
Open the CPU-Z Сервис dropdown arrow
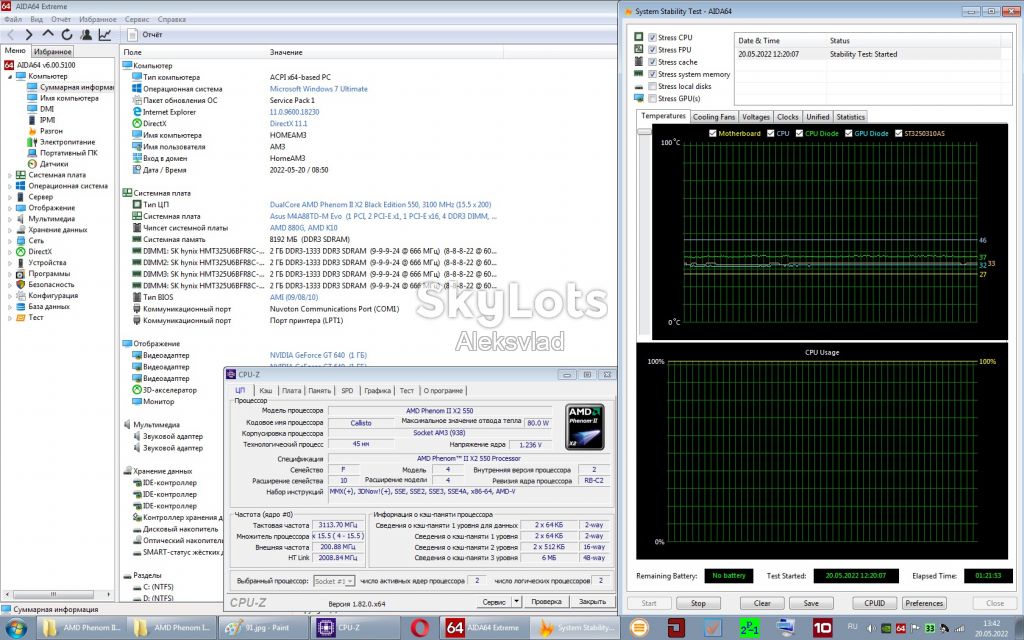516,601
